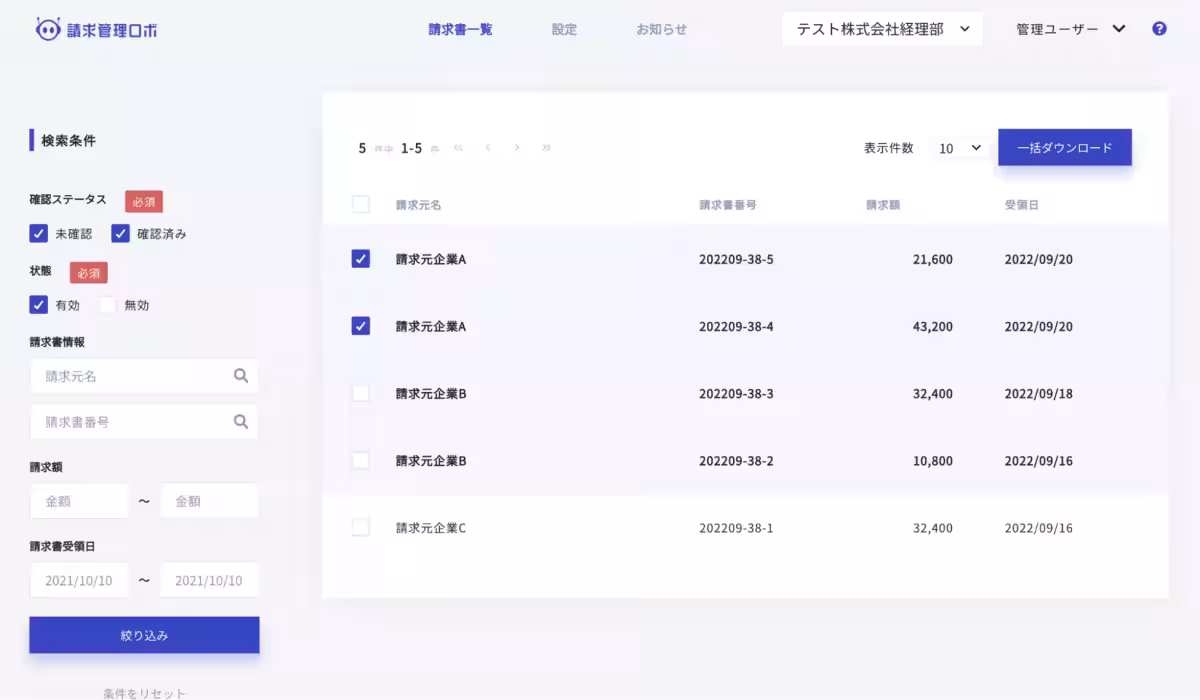Check the row for invoice 202209-38-3
The width and height of the screenshot is (1200, 700).
click(361, 393)
